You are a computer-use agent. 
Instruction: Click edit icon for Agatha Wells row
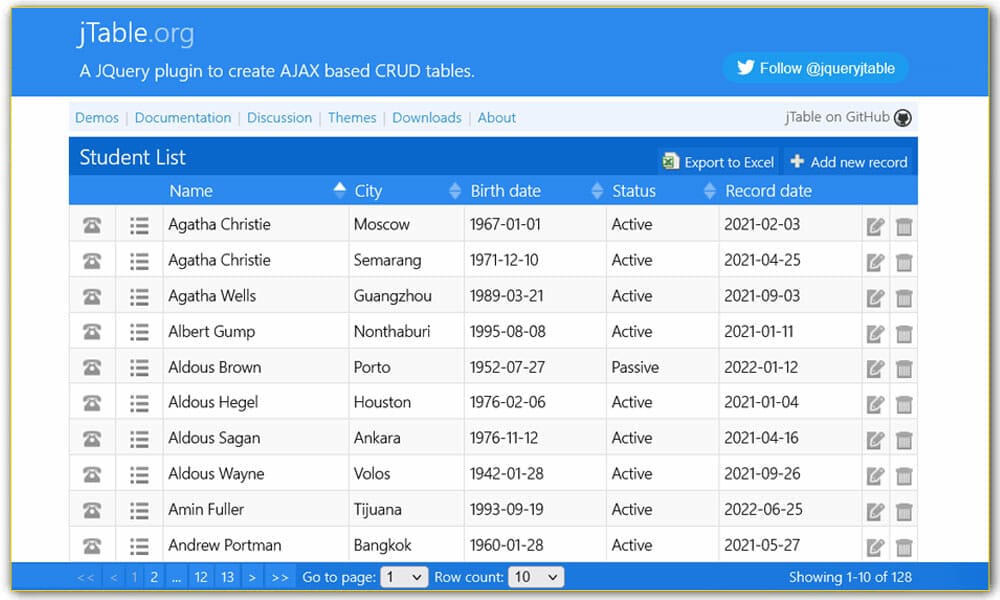(x=875, y=297)
